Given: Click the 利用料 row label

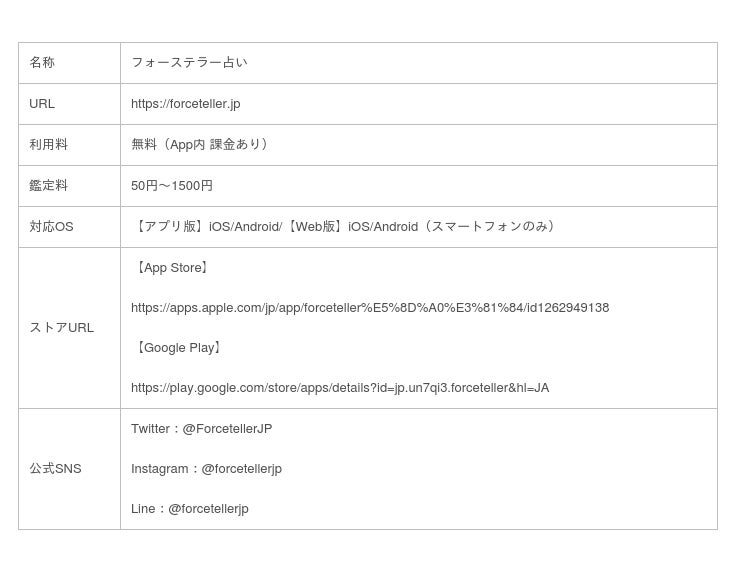Looking at the screenshot, I should pyautogui.click(x=48, y=145).
